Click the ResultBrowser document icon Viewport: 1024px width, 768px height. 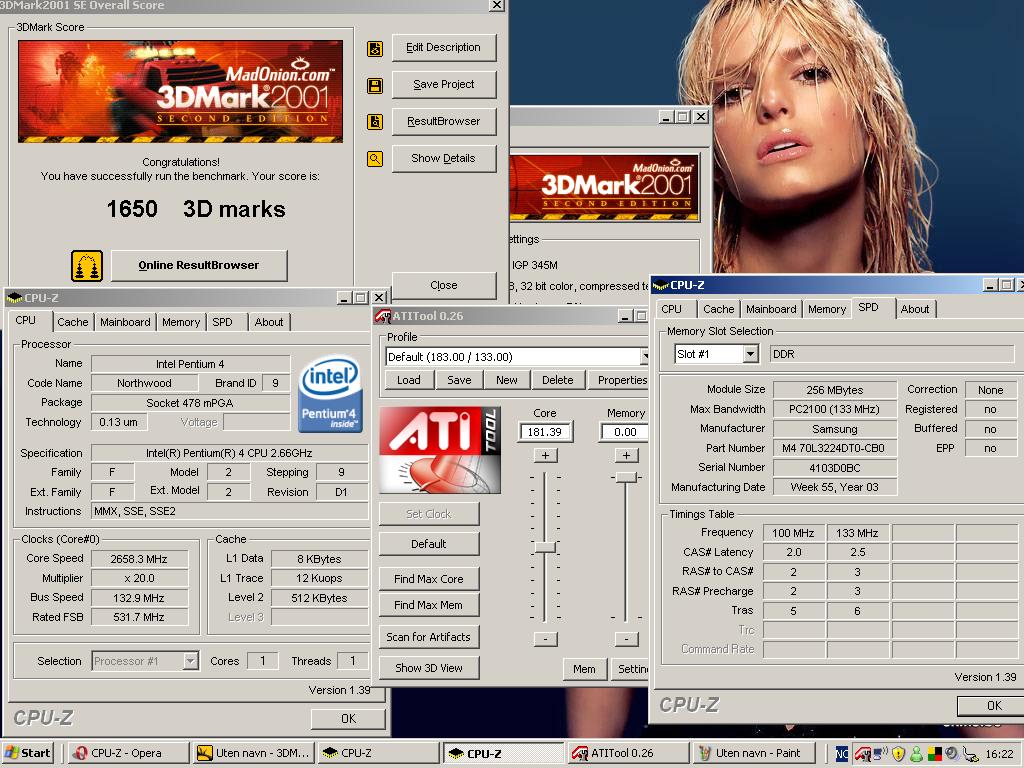click(375, 122)
